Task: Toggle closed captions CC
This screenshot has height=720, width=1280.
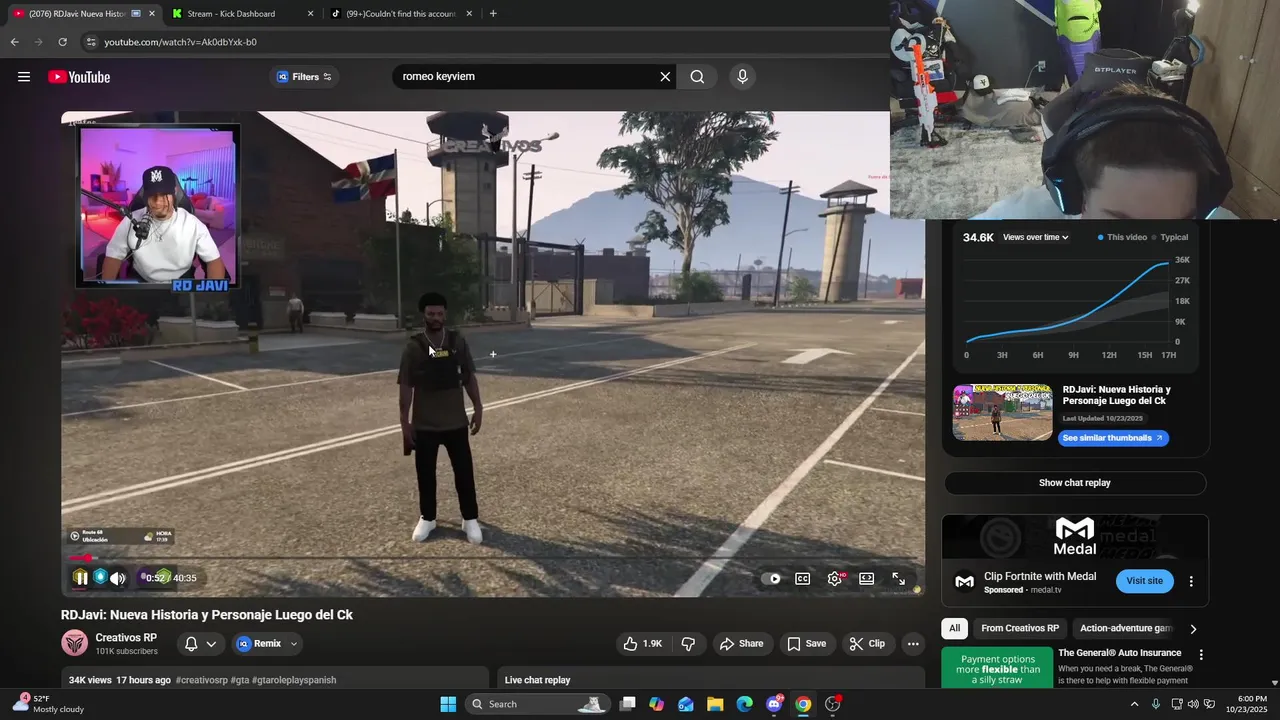Action: coord(802,578)
